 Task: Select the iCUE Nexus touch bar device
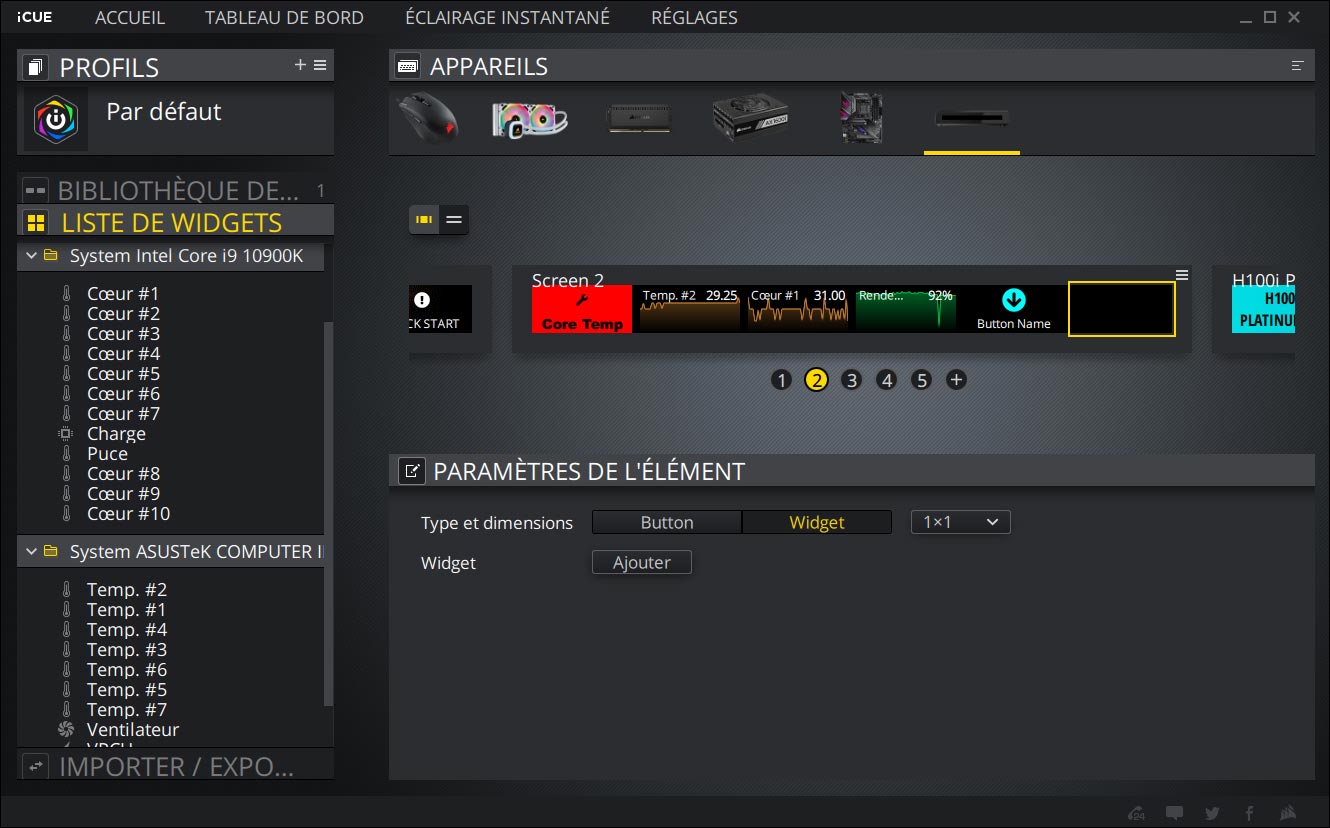tap(971, 118)
